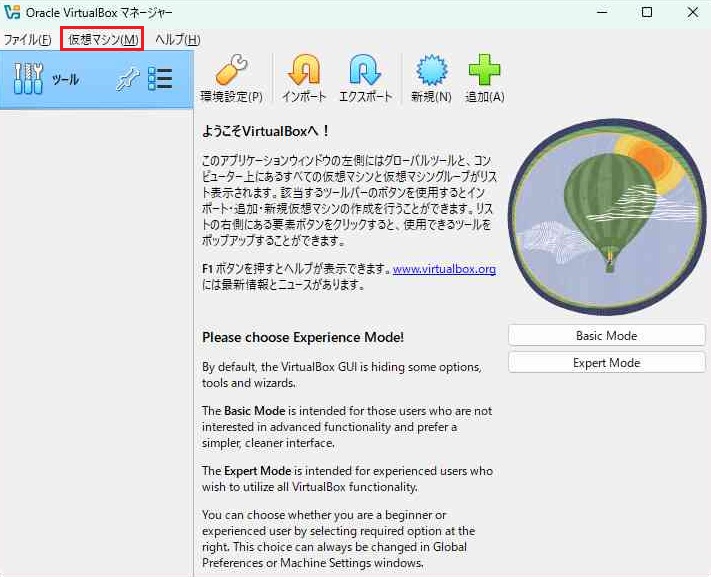
Task: Select the ツール item in the sidebar
Action: pos(97,79)
